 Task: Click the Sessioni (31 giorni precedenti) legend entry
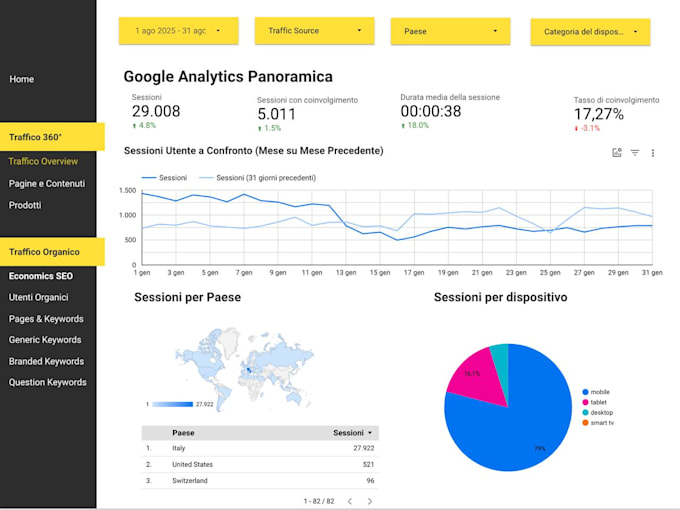257,178
